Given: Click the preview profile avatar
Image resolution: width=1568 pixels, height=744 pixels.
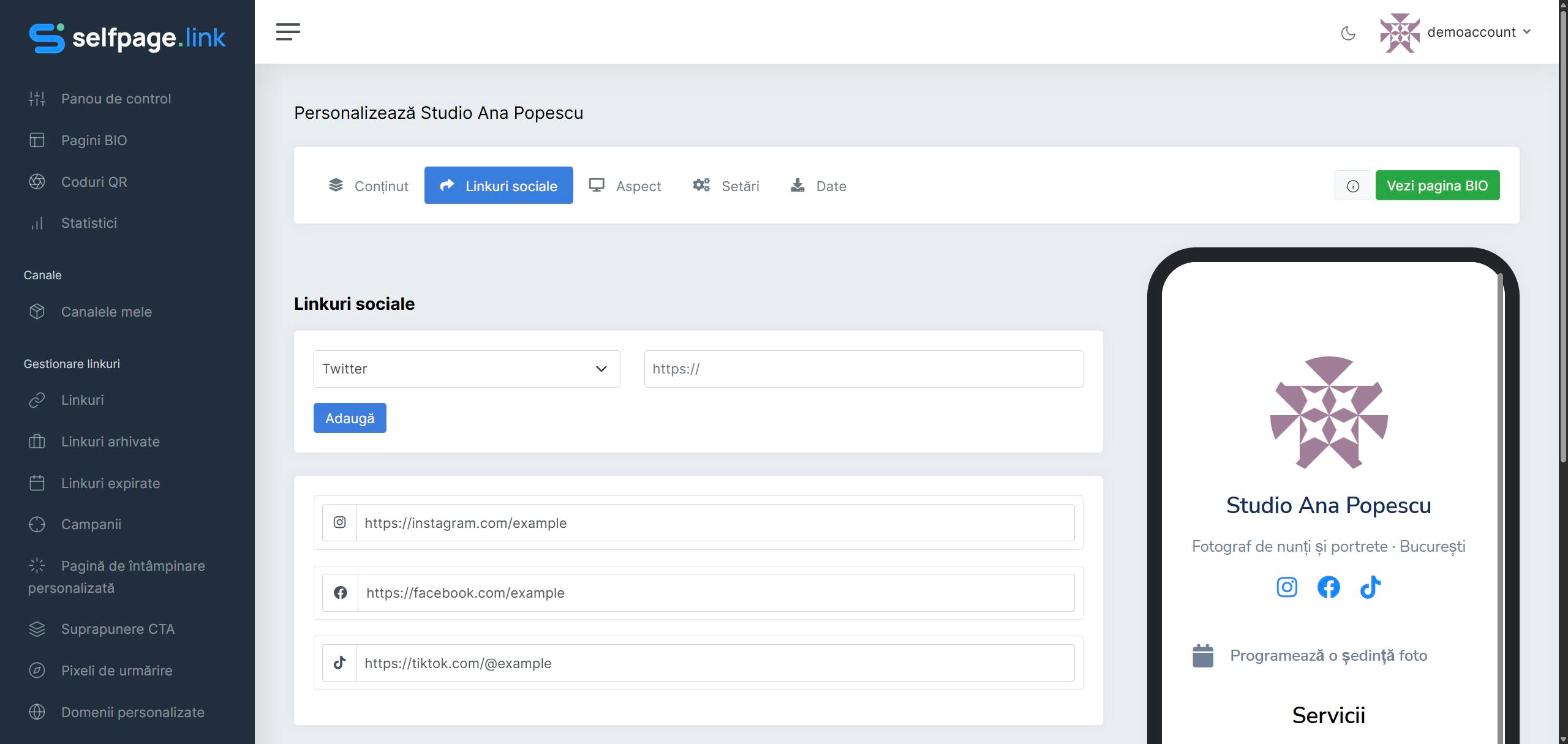Looking at the screenshot, I should (1329, 412).
